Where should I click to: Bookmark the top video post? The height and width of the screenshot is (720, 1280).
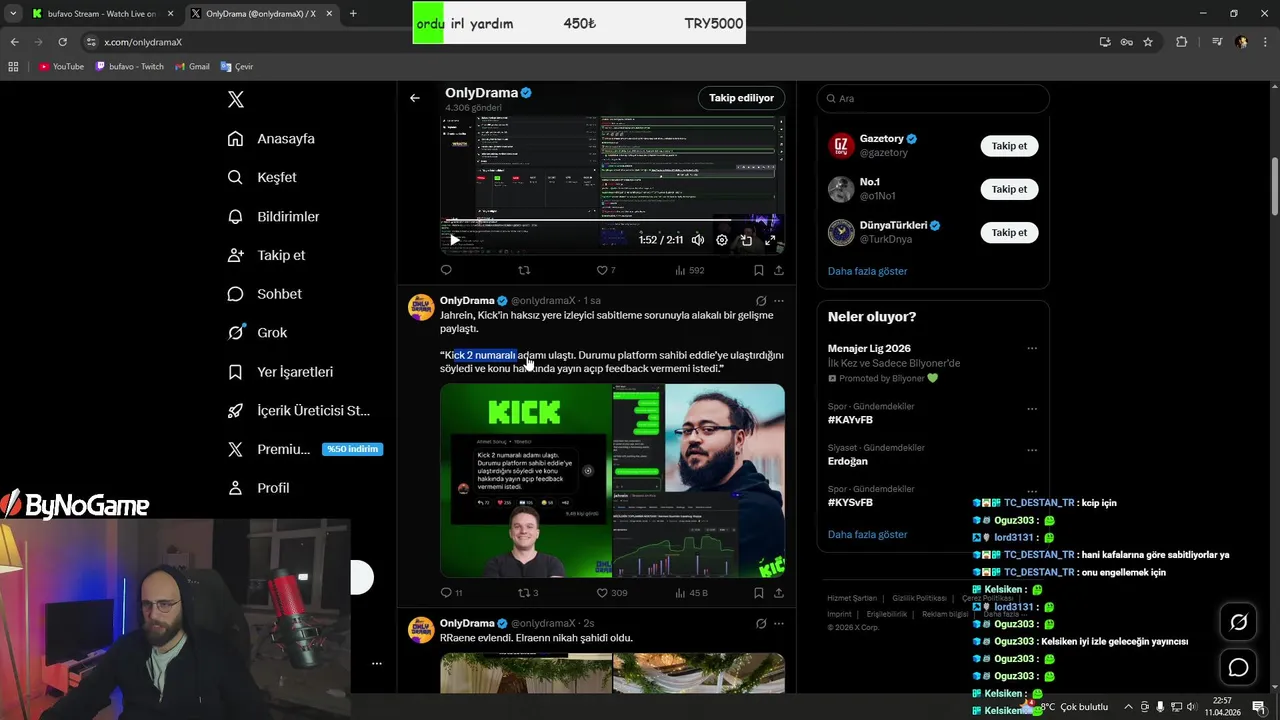pos(759,270)
